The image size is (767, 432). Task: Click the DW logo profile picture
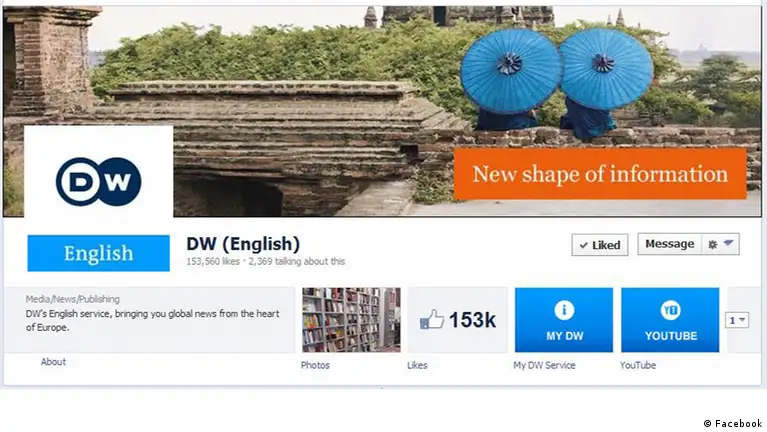tap(98, 181)
